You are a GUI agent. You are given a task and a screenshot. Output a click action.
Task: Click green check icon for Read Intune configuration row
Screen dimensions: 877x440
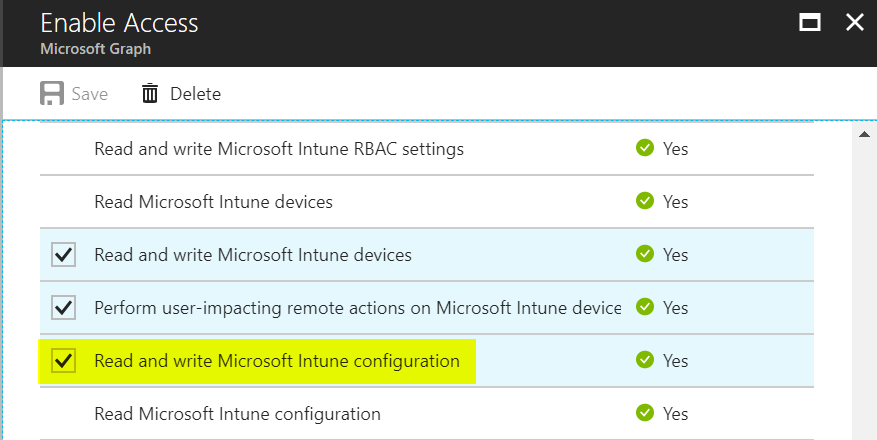pos(645,413)
